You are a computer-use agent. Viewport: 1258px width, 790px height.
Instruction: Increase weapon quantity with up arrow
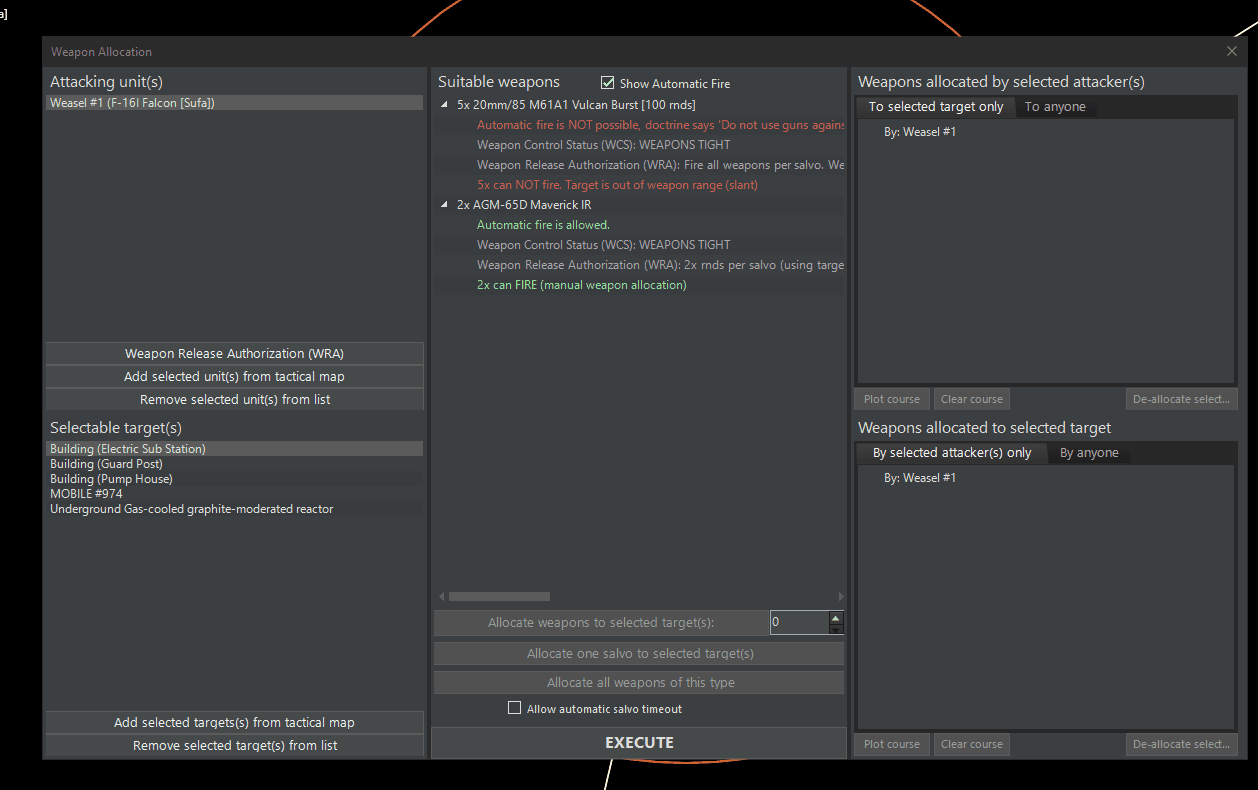836,618
